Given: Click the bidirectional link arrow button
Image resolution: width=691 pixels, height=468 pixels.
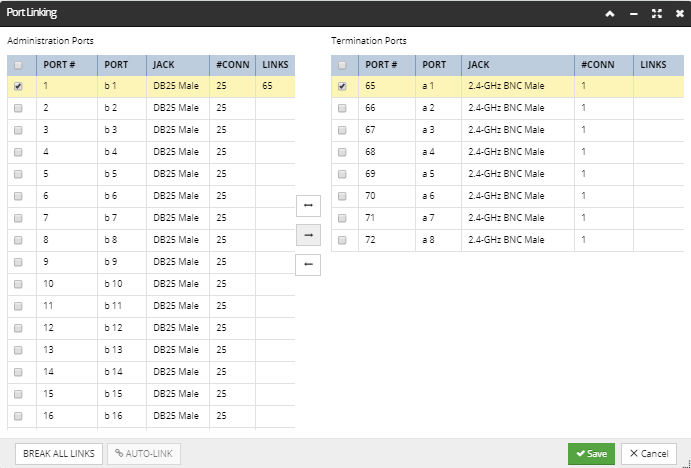Looking at the screenshot, I should (308, 206).
